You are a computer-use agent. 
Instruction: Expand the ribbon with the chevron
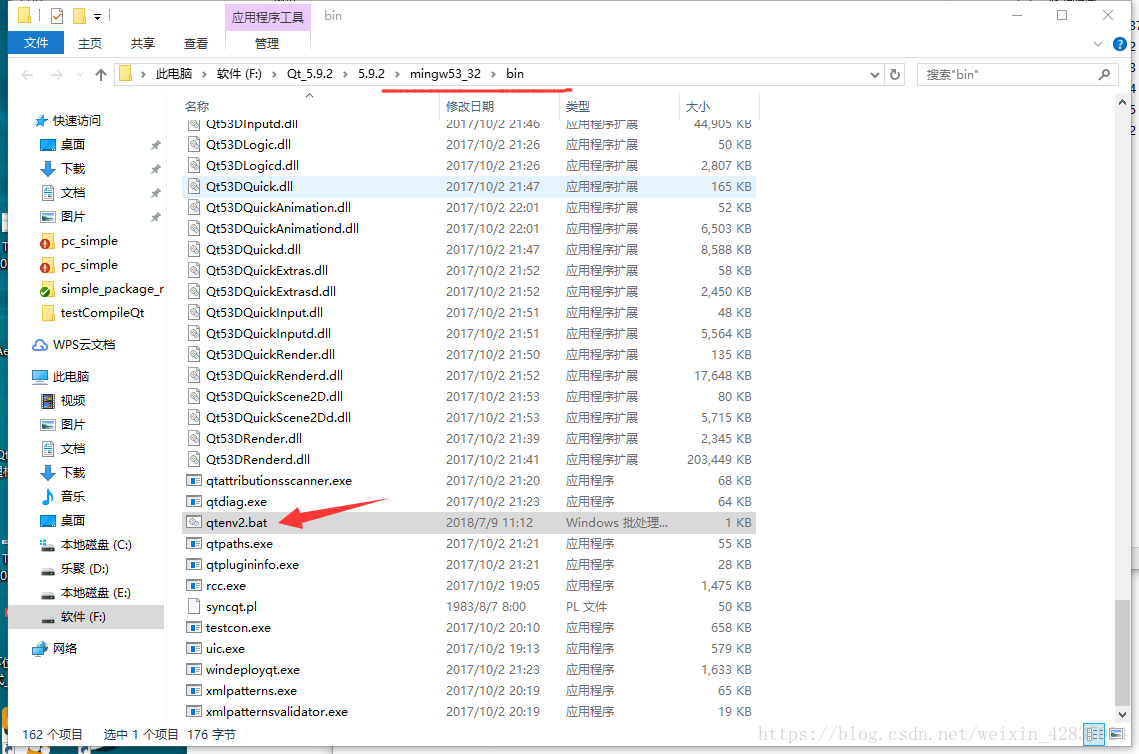(x=1098, y=44)
